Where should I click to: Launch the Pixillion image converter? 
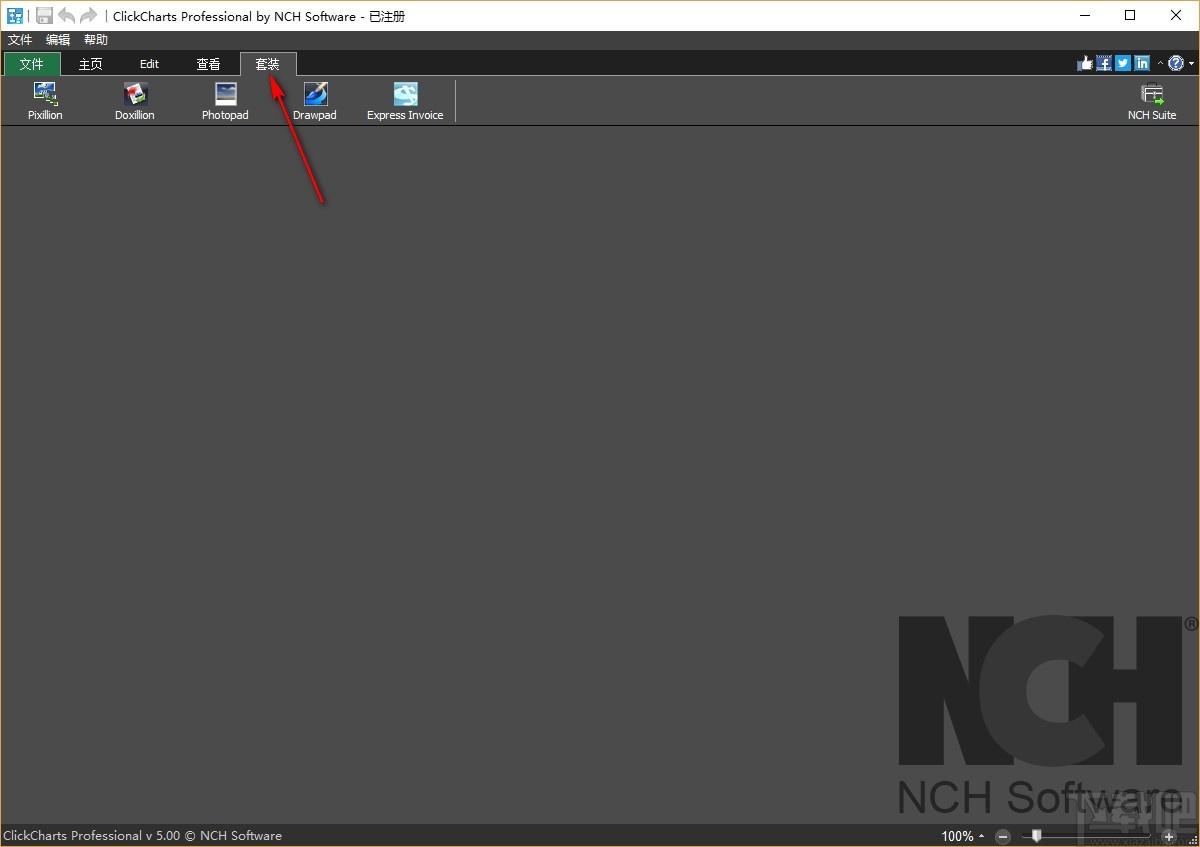(45, 101)
